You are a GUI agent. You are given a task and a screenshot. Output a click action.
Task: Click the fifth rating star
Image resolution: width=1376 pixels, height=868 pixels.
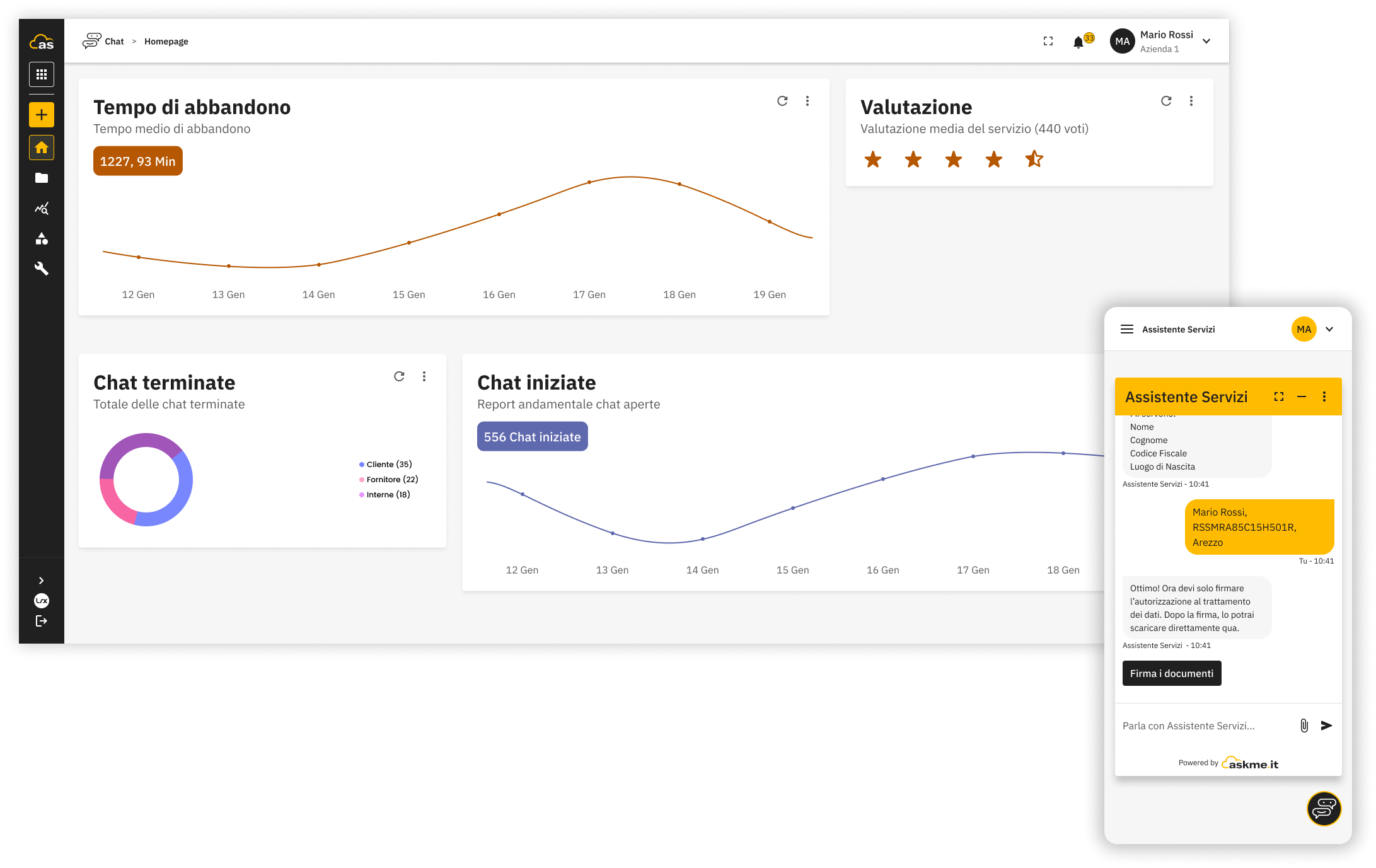pos(1034,159)
